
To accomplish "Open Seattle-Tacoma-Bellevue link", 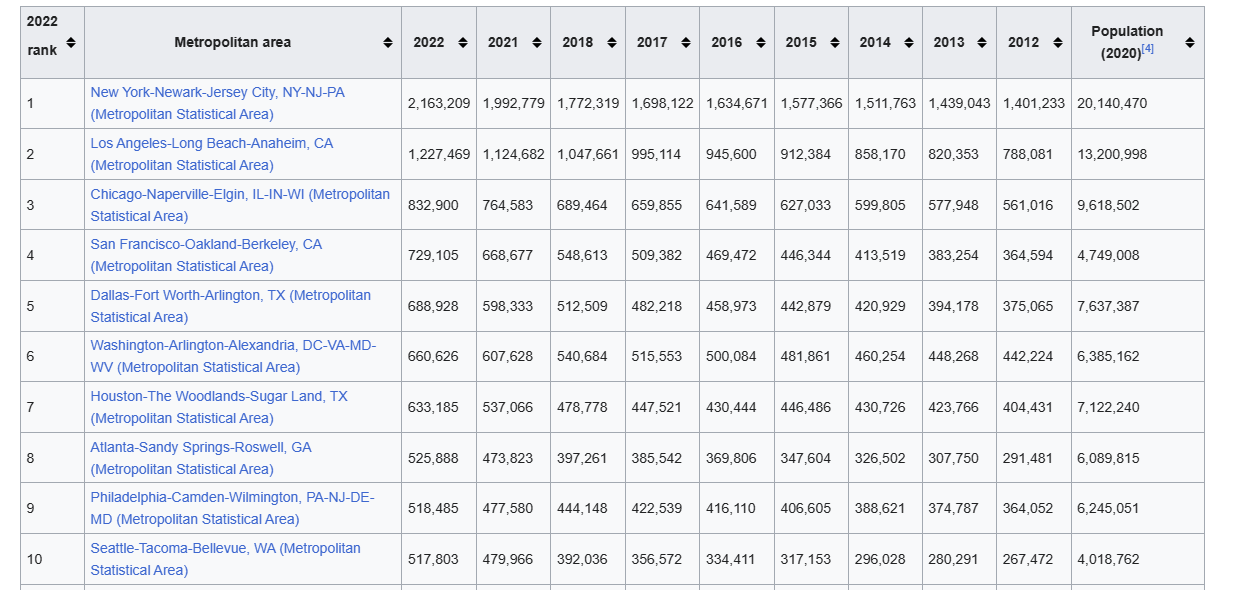I will [x=225, y=559].
